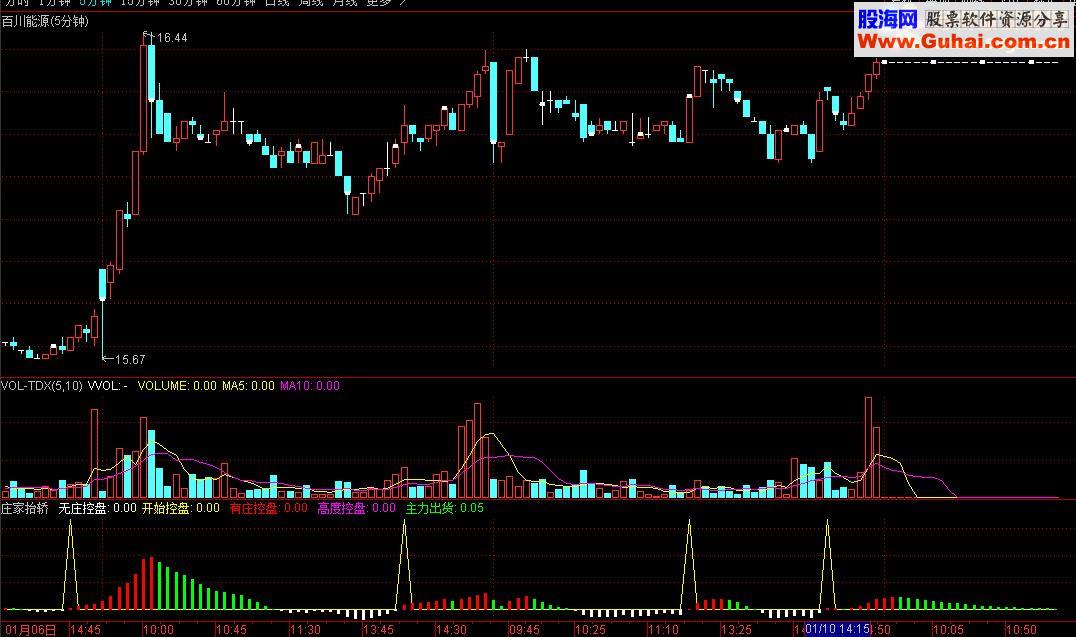This screenshot has height=637, width=1076.
Task: Click the chart title 百川能源(5分钟)
Action: [x=45, y=21]
